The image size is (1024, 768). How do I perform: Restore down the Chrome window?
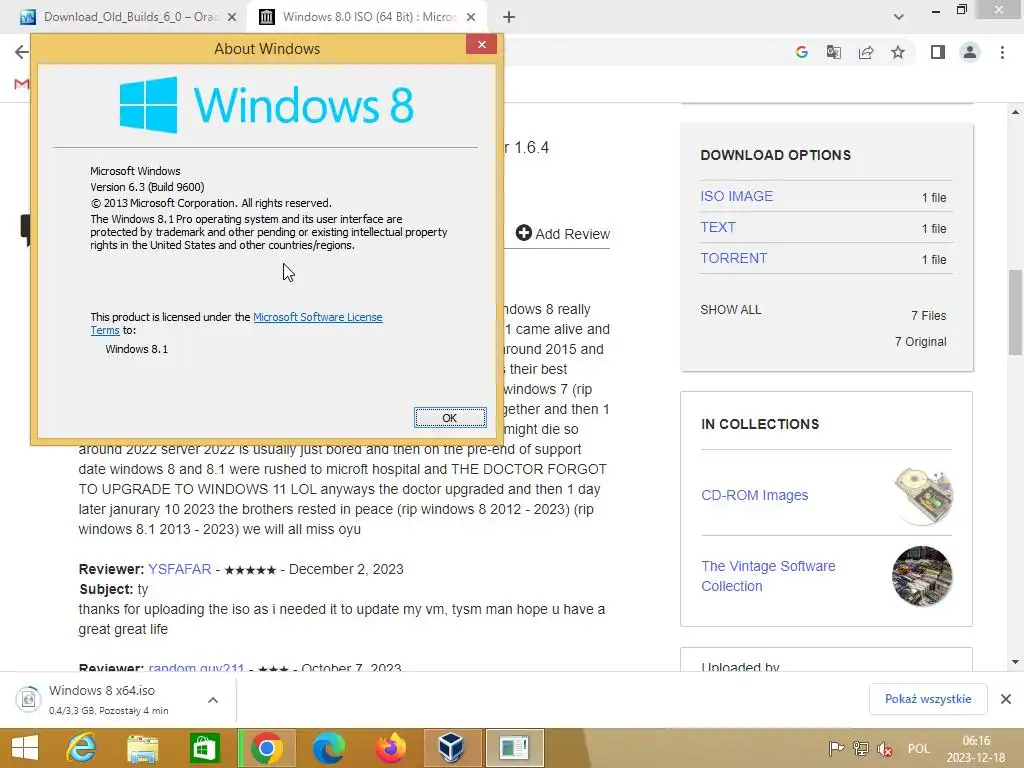pyautogui.click(x=961, y=9)
